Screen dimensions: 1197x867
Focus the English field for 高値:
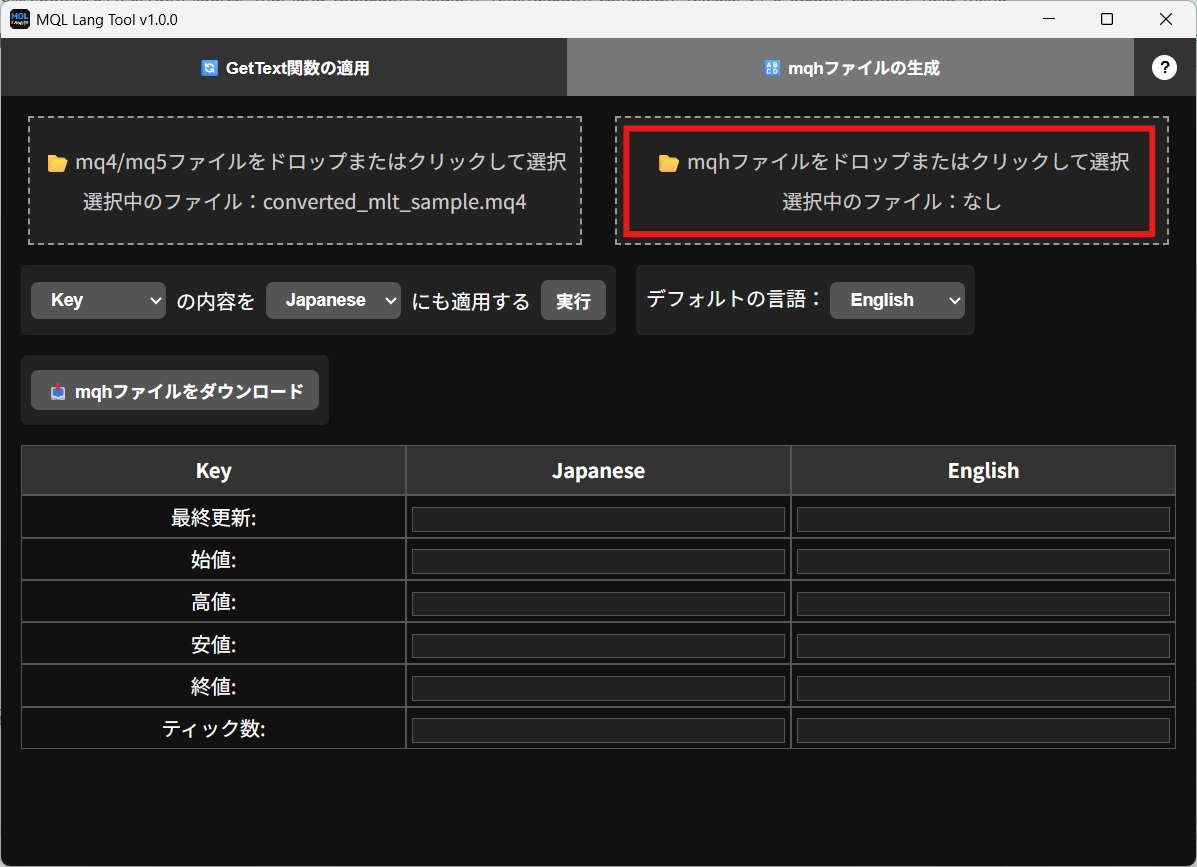click(983, 604)
